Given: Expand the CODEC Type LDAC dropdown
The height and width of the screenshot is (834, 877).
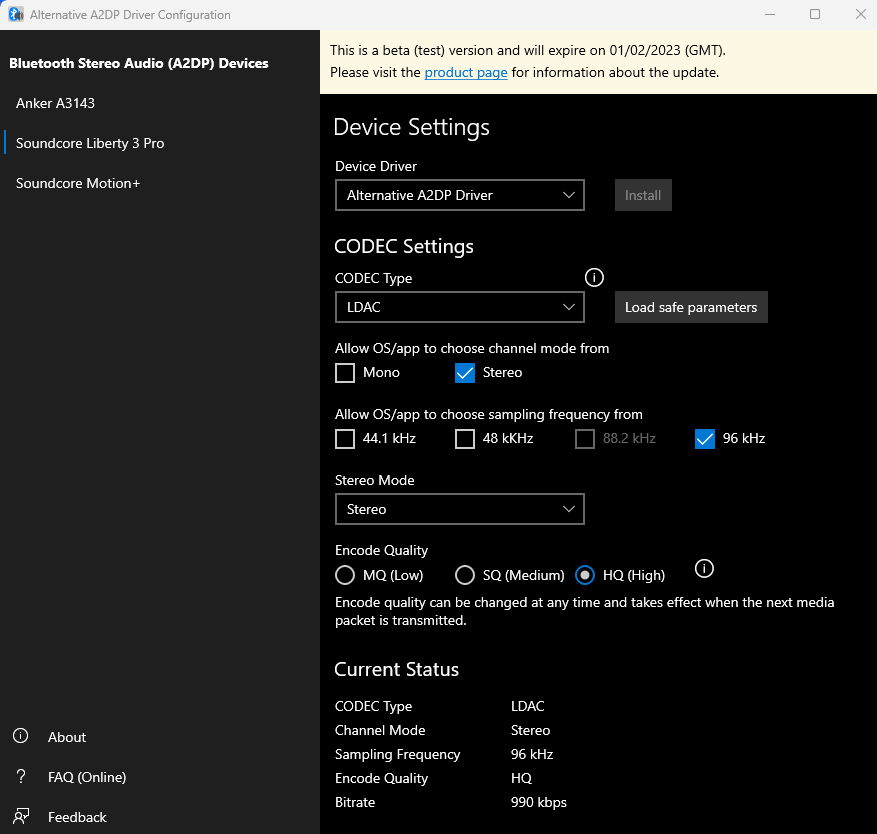Looking at the screenshot, I should coord(459,307).
